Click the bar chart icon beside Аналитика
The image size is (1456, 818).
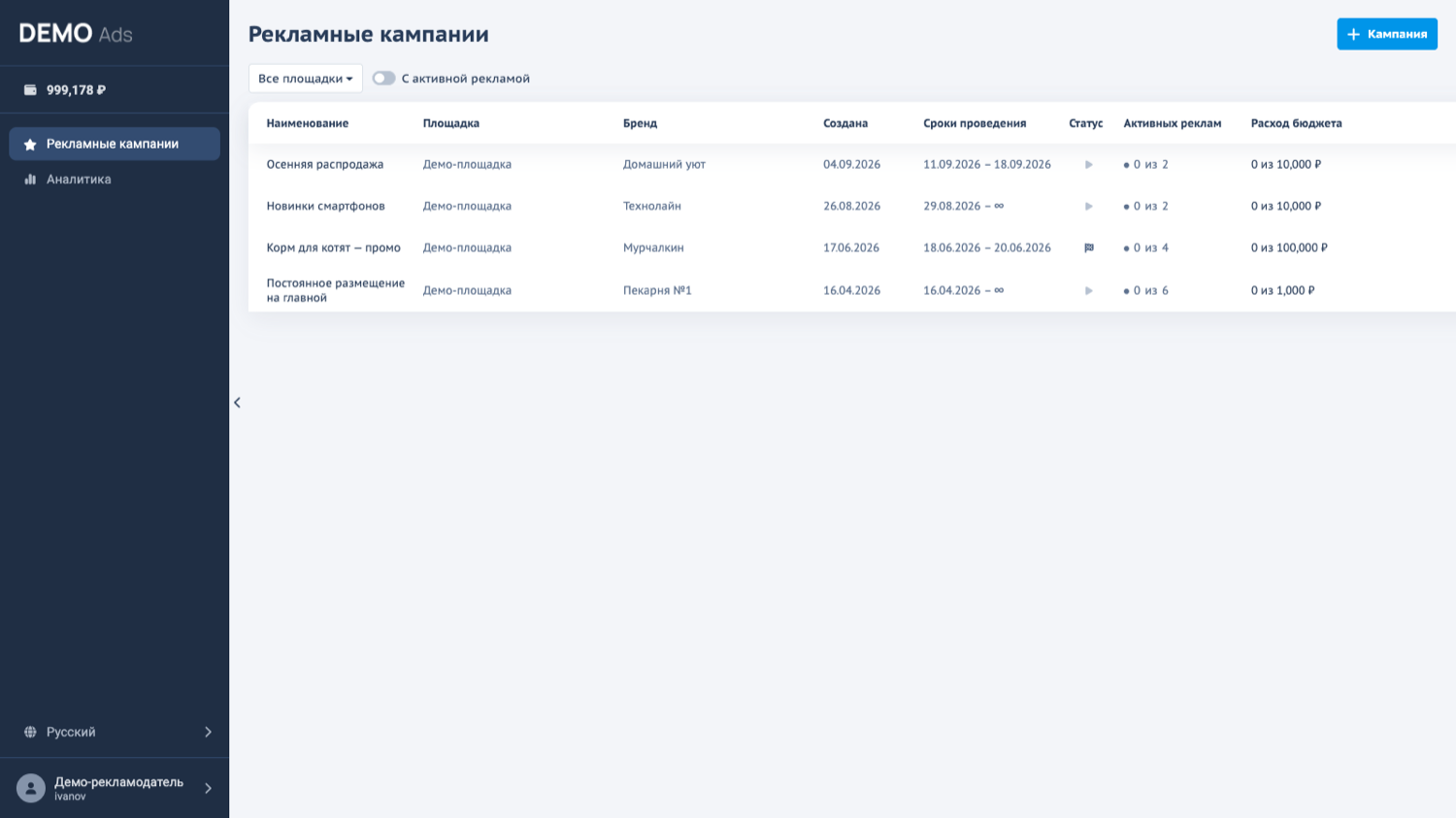click(x=30, y=180)
